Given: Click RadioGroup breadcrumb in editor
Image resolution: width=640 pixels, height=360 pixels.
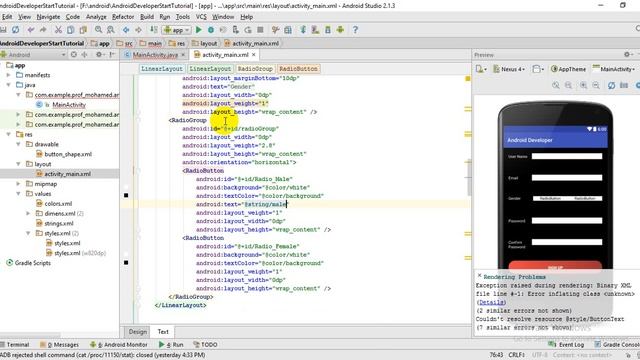Looking at the screenshot, I should [255, 69].
